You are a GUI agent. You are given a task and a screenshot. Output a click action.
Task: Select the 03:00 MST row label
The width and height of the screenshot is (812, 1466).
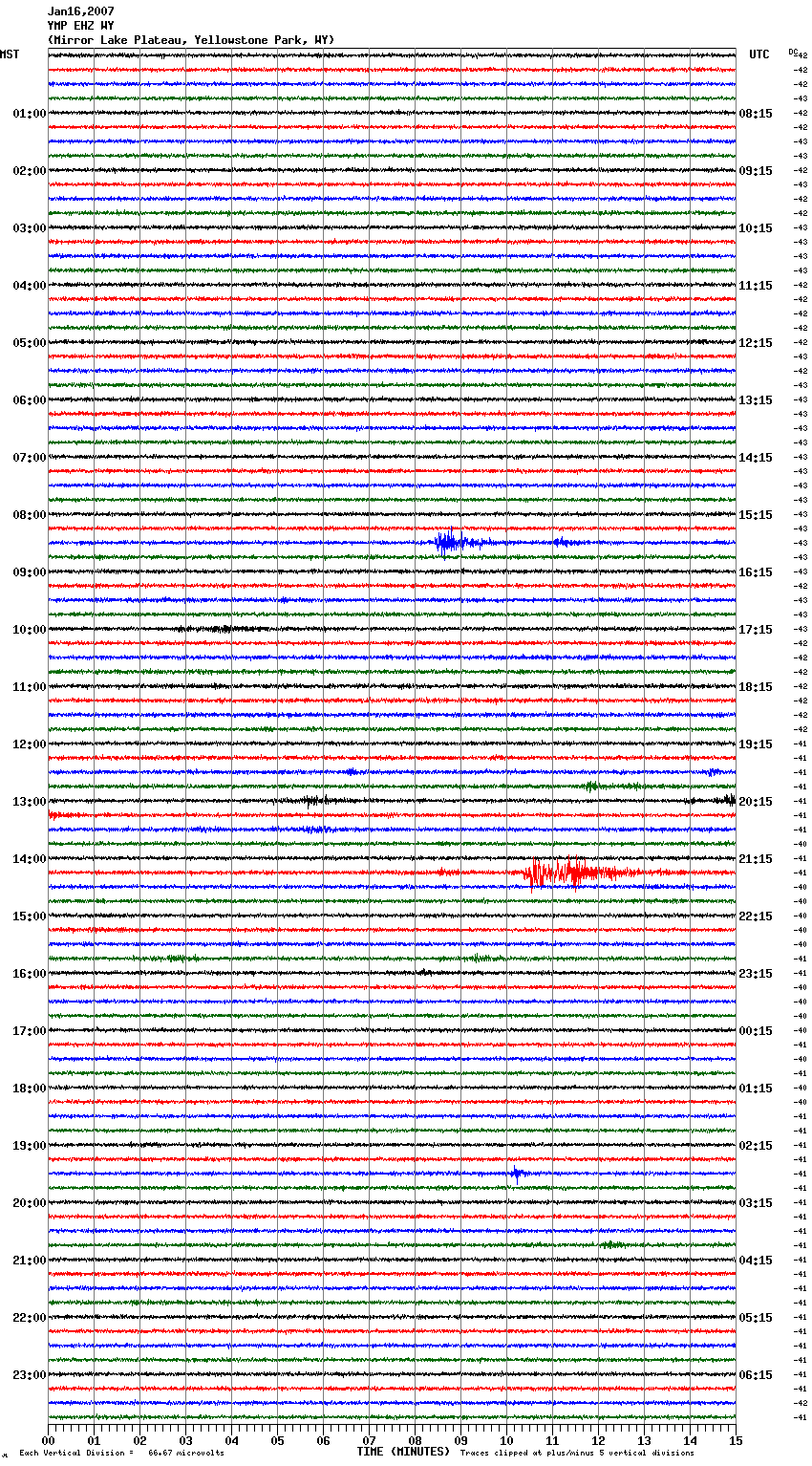point(30,228)
